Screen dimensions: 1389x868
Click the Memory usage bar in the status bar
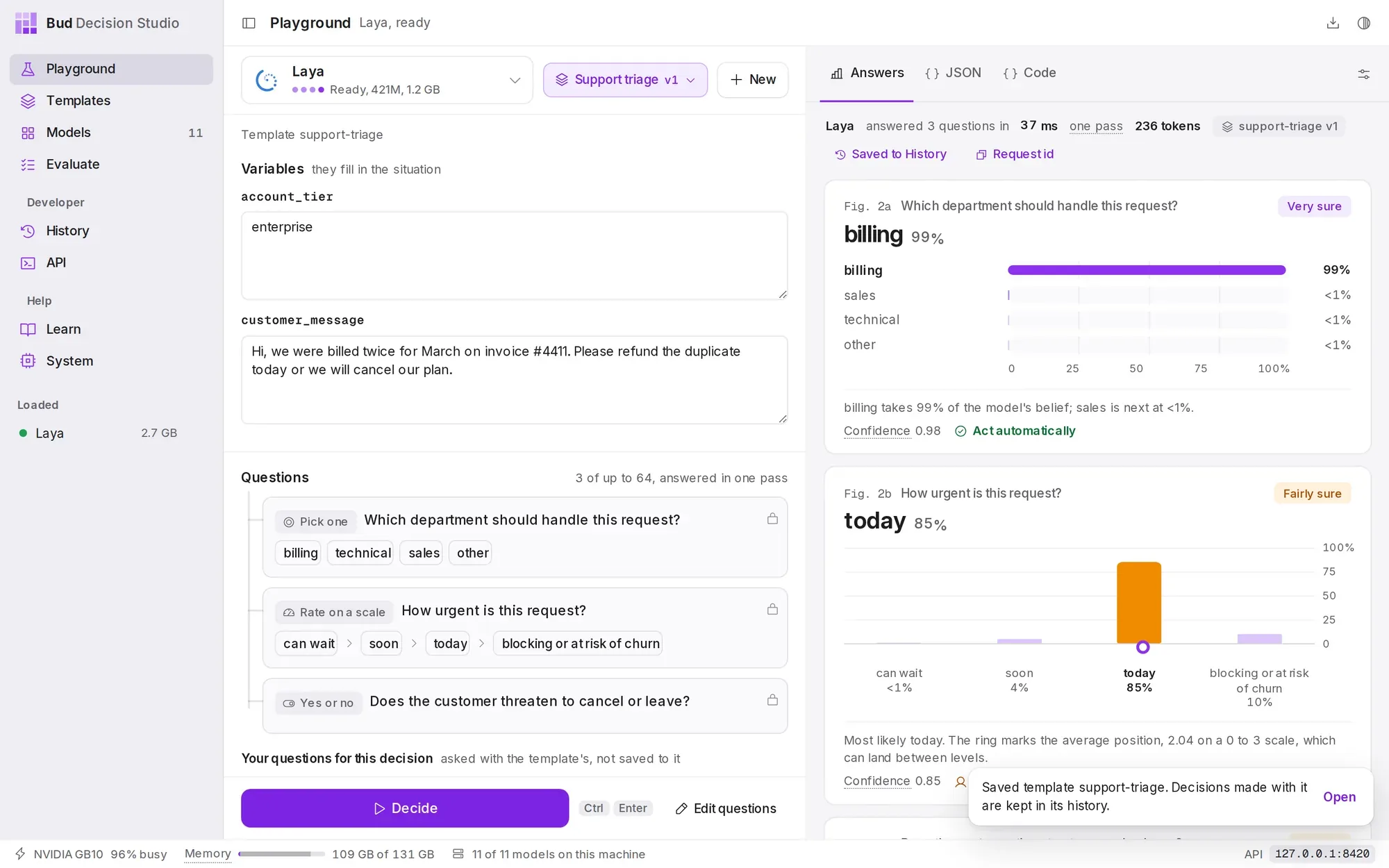tap(281, 854)
